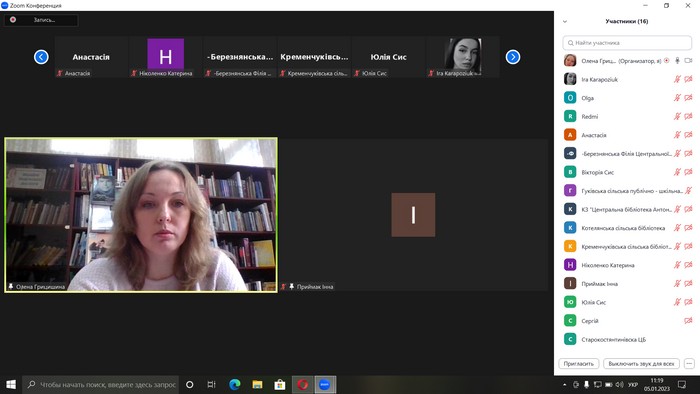Viewport: 700px width, 394px height.
Task: Click Приймак Інна muted microphone icon in list
Action: coord(677,283)
